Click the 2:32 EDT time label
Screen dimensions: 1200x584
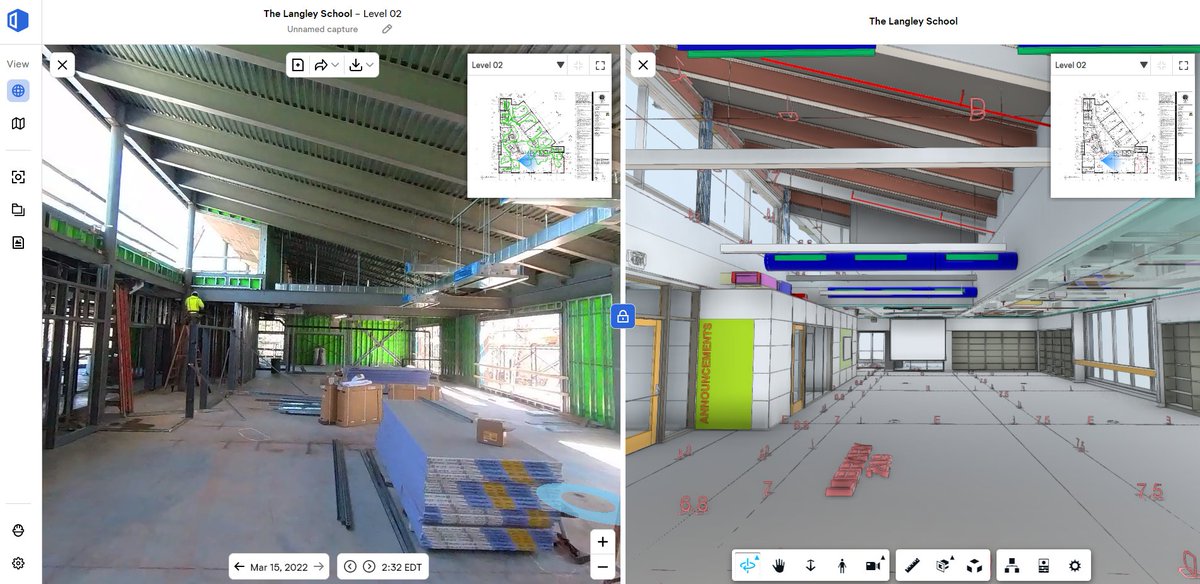click(x=402, y=567)
